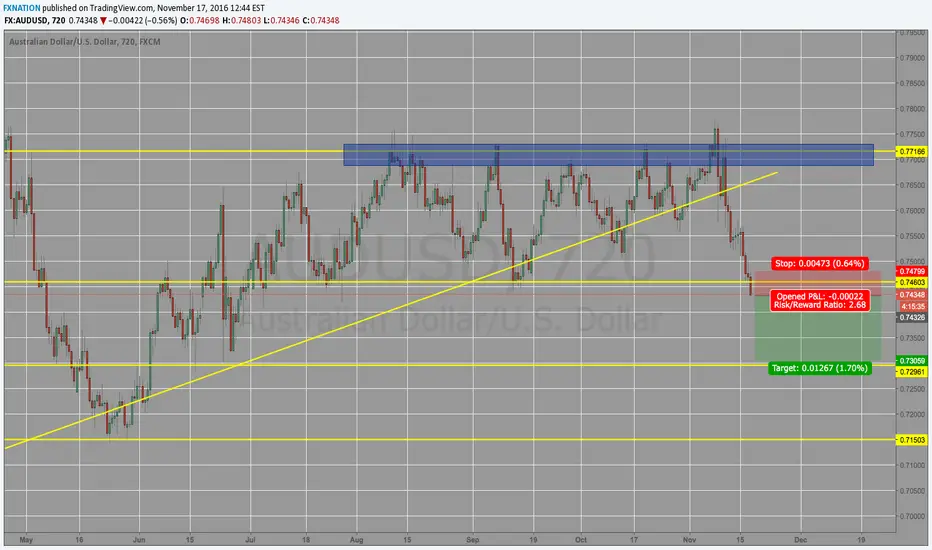Image resolution: width=932 pixels, height=550 pixels.
Task: Click the Jul label on time axis
Action: (250, 540)
